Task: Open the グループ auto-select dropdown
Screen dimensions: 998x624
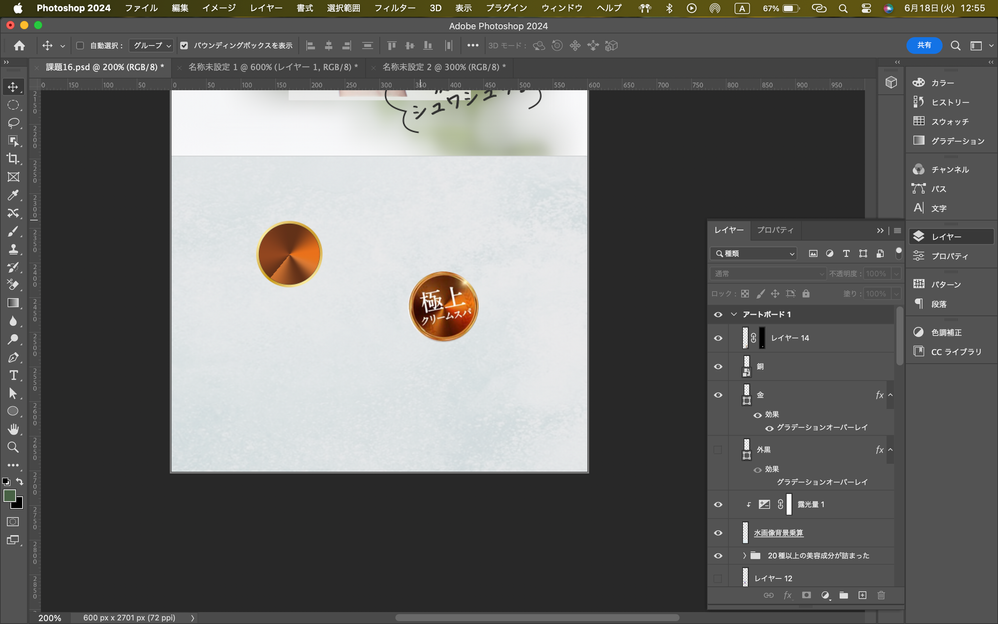Action: pyautogui.click(x=153, y=46)
